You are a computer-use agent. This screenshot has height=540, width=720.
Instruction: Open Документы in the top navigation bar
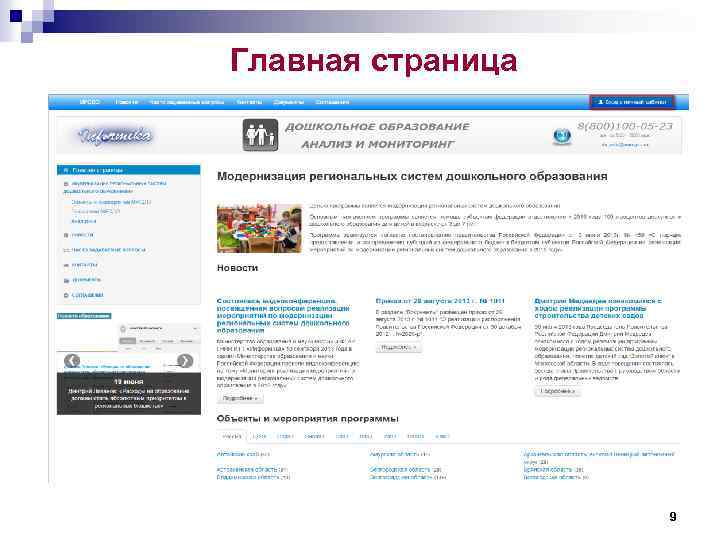point(288,102)
